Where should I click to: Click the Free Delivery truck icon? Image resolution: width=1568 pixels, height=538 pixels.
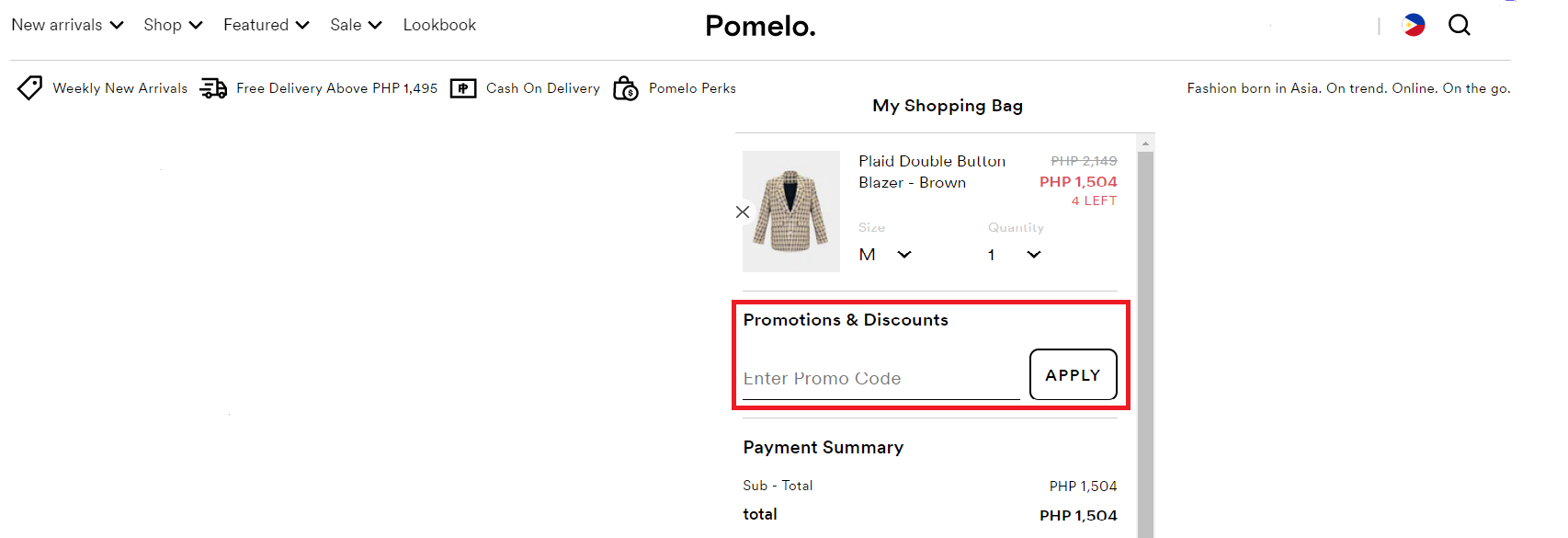click(212, 87)
